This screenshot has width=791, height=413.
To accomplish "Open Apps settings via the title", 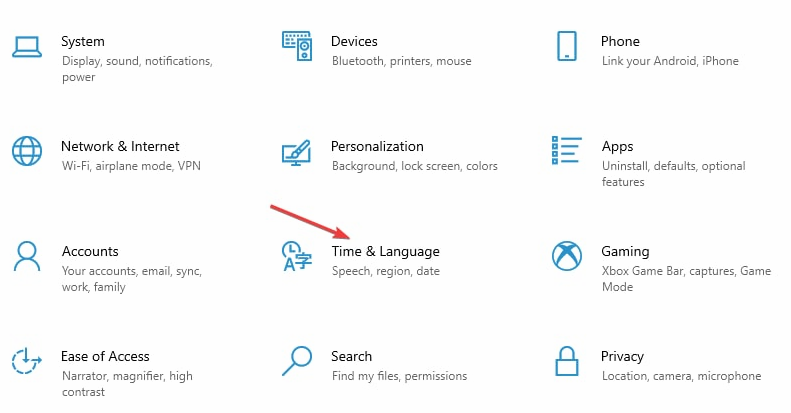I will click(618, 146).
